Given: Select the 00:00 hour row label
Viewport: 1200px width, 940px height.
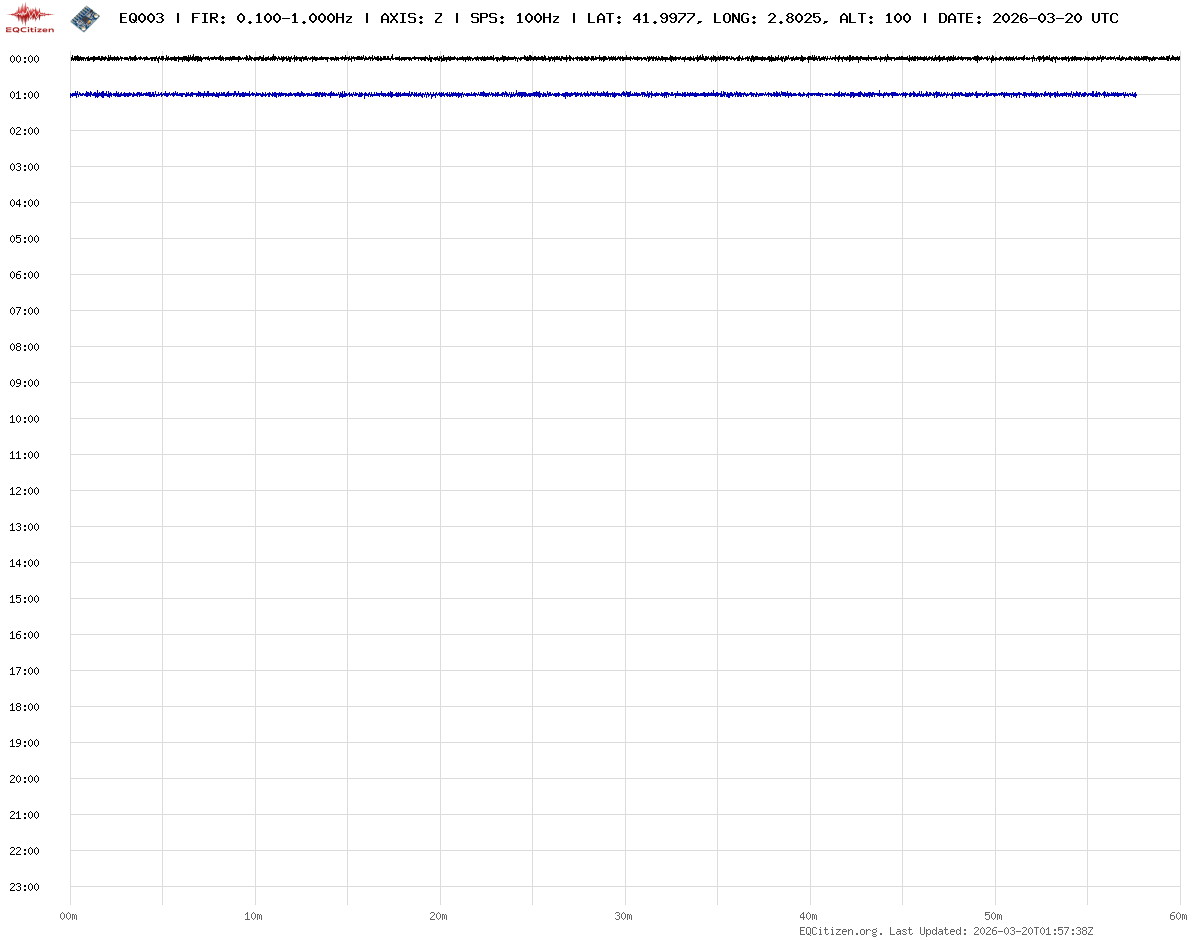Looking at the screenshot, I should [24, 59].
